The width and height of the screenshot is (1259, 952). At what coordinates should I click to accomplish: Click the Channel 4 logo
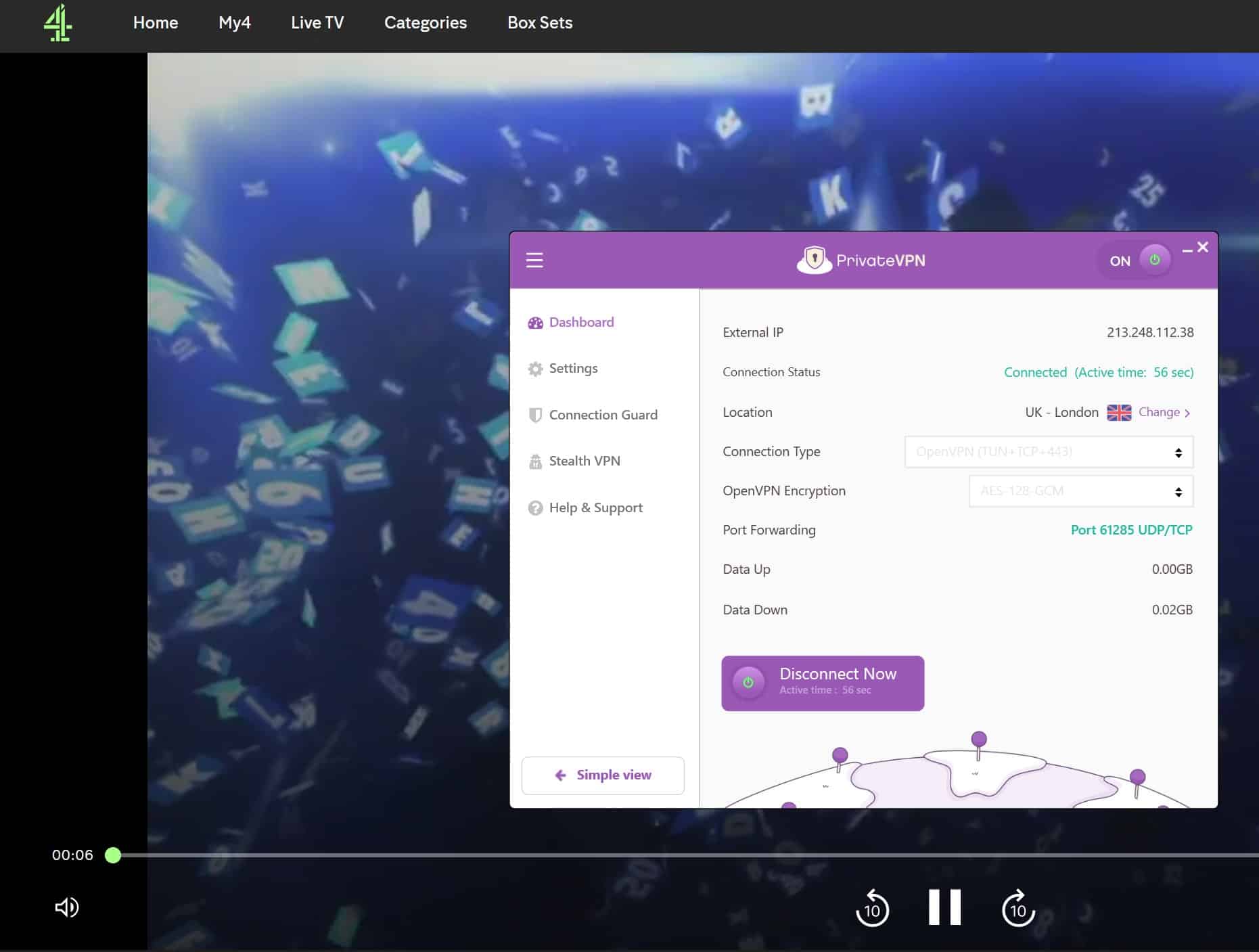(58, 22)
